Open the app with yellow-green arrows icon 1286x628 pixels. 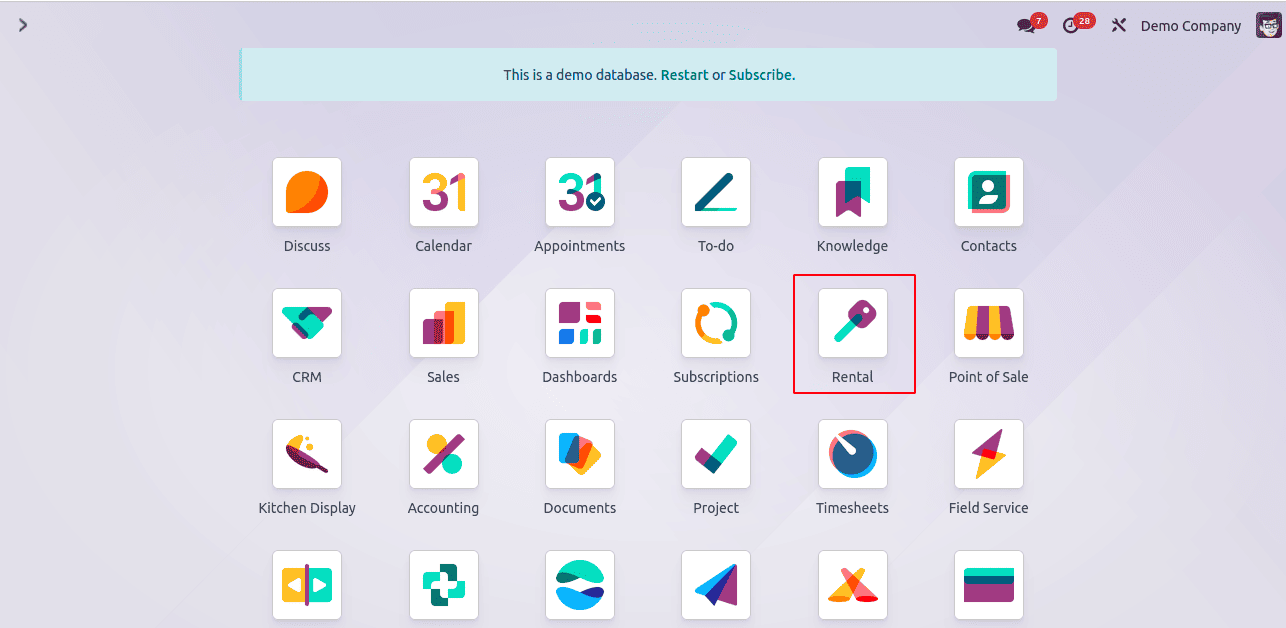(307, 585)
